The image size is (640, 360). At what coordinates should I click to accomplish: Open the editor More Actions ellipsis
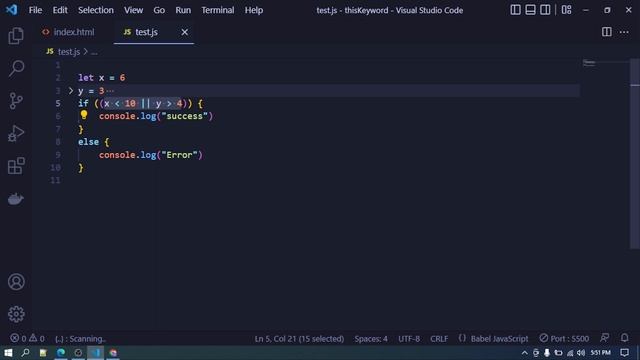(x=624, y=32)
